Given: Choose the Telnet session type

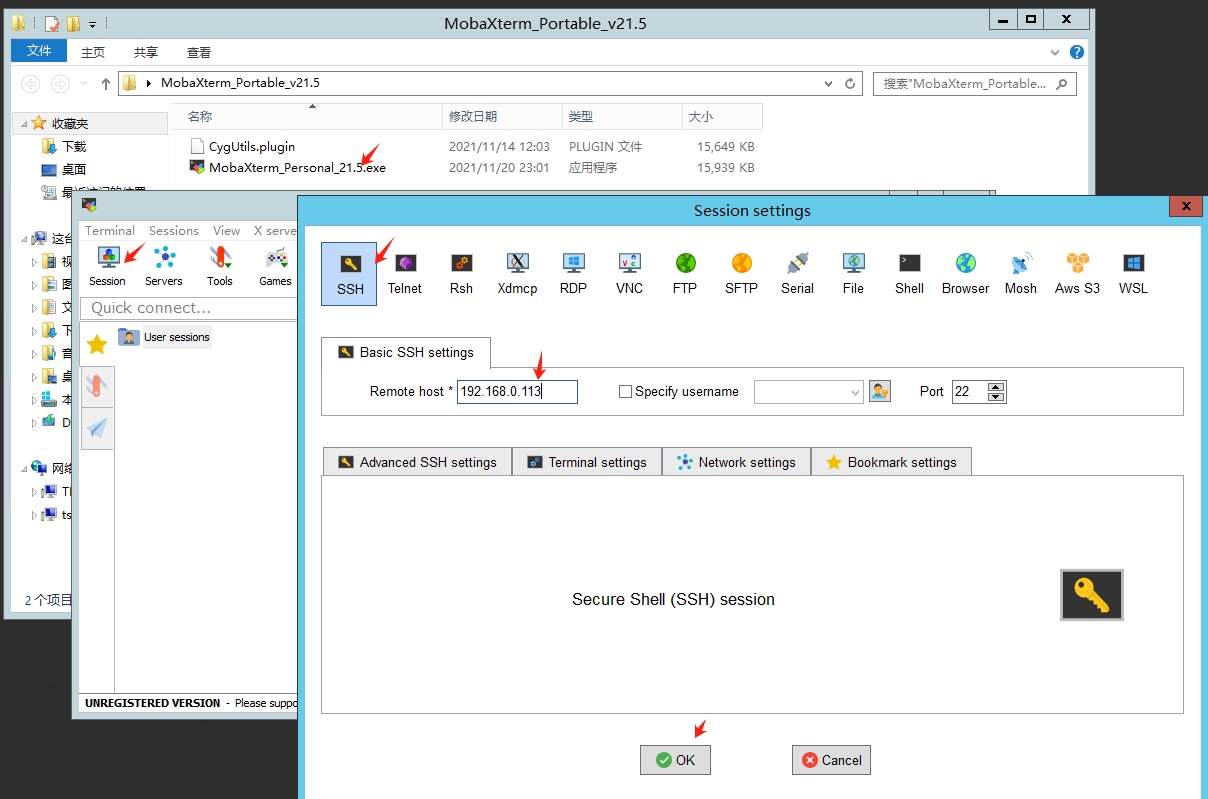Looking at the screenshot, I should [405, 274].
